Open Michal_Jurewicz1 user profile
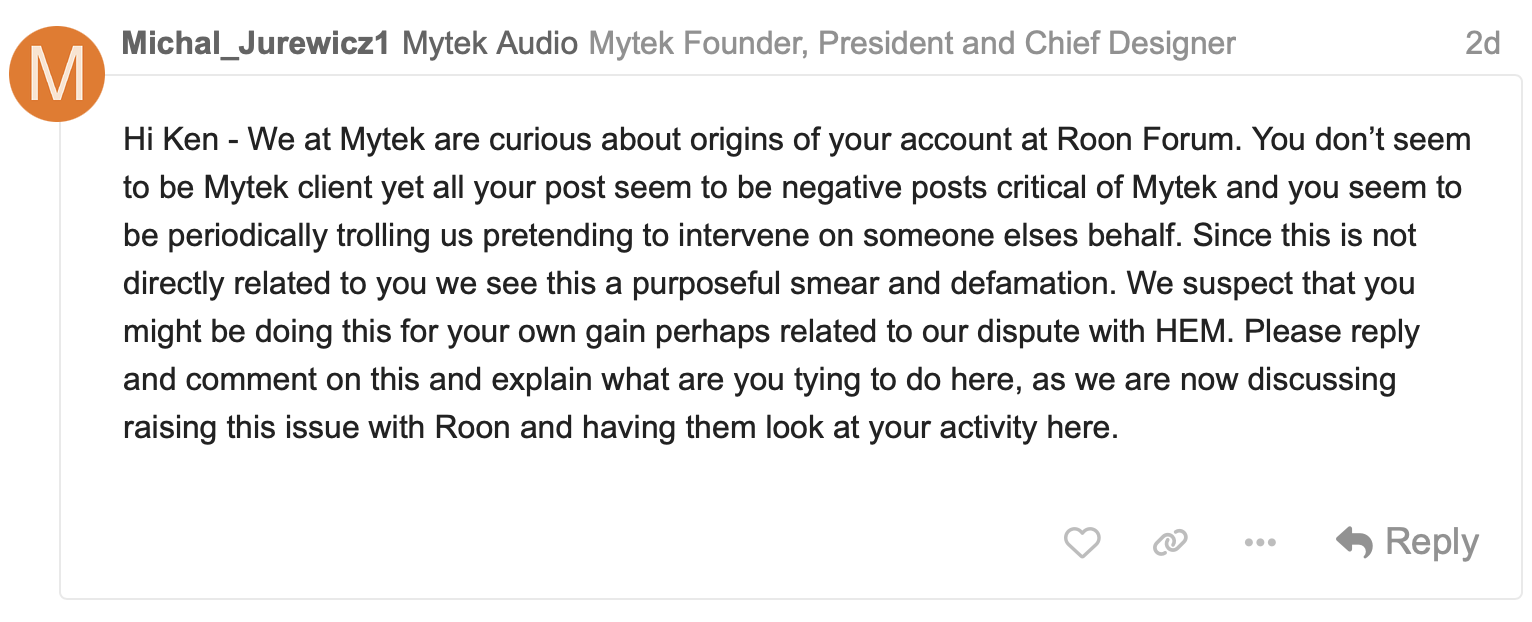The width and height of the screenshot is (1532, 622). coord(255,44)
